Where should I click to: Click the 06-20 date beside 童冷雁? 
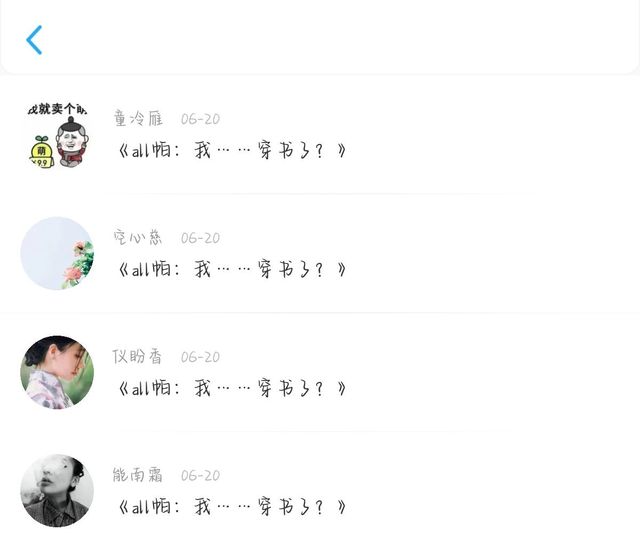tap(200, 119)
